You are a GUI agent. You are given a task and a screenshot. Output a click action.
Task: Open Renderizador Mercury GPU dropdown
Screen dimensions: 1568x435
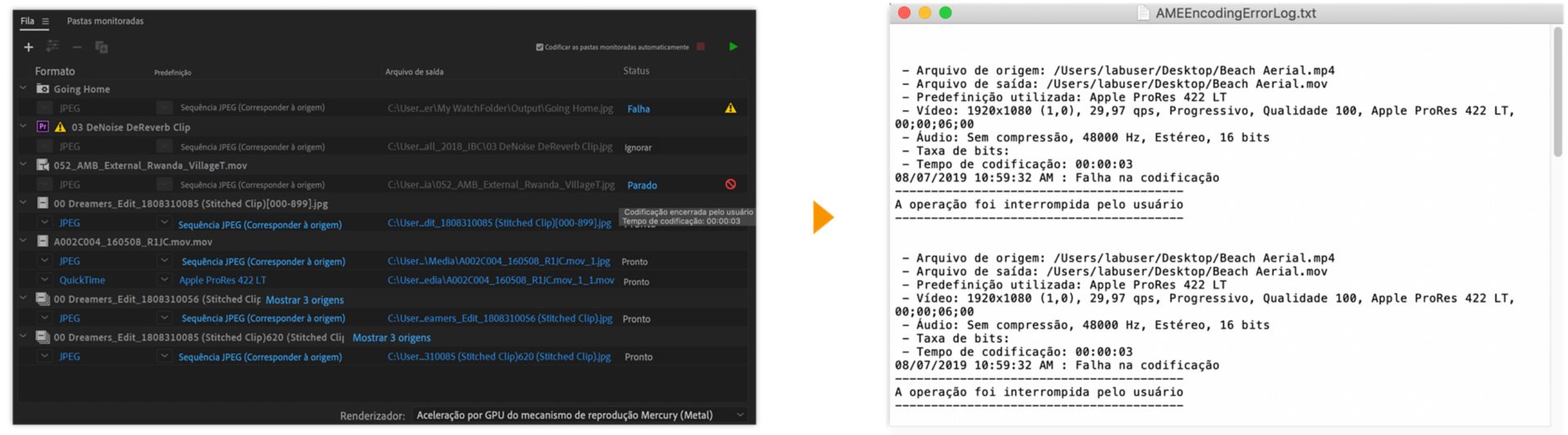pos(580,415)
